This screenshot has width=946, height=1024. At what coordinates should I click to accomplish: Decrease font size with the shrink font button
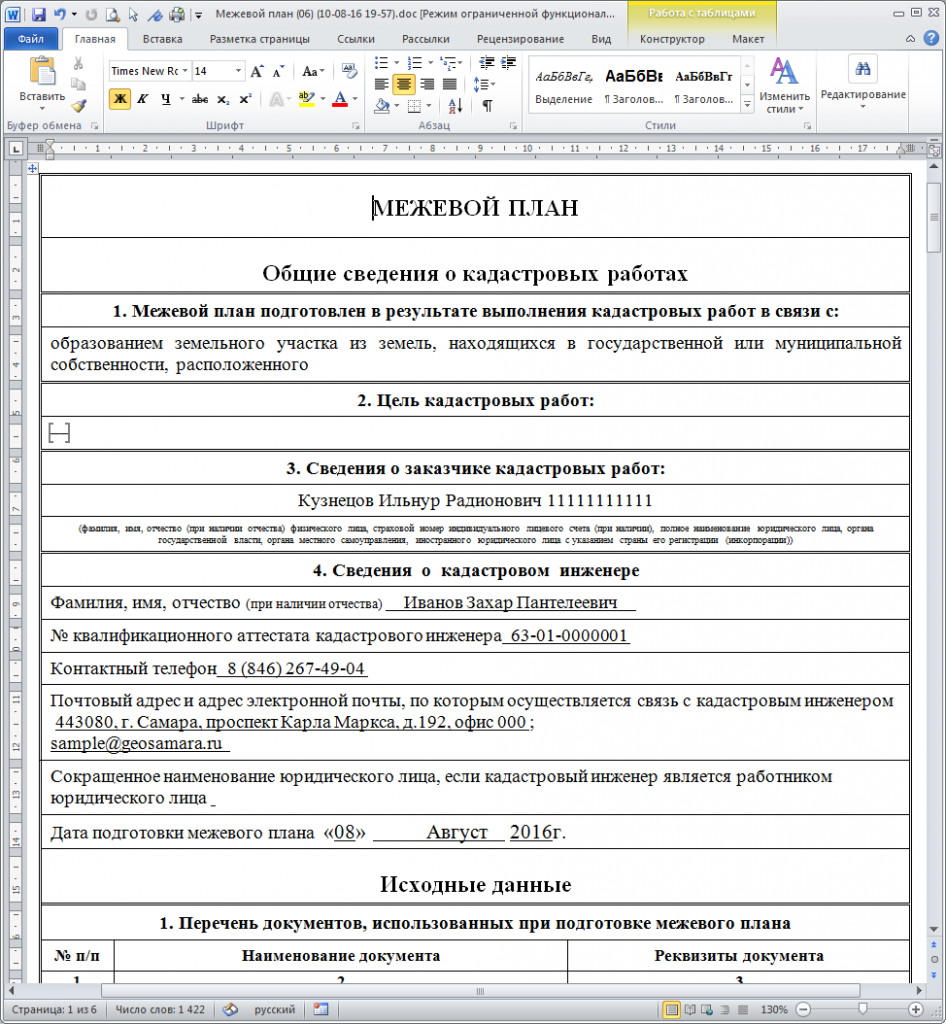279,71
